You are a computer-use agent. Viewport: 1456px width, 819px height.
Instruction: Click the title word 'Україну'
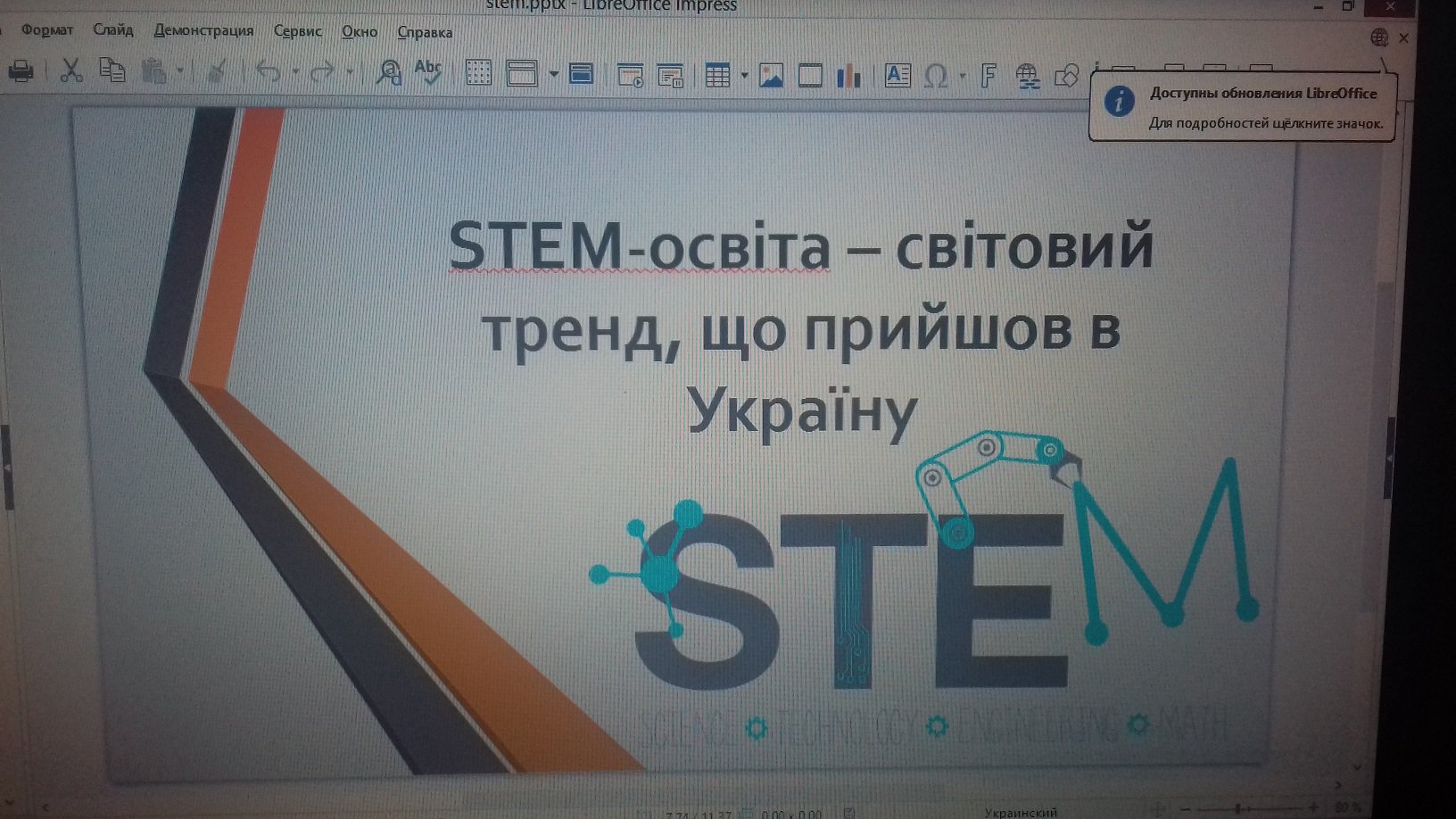tap(802, 413)
